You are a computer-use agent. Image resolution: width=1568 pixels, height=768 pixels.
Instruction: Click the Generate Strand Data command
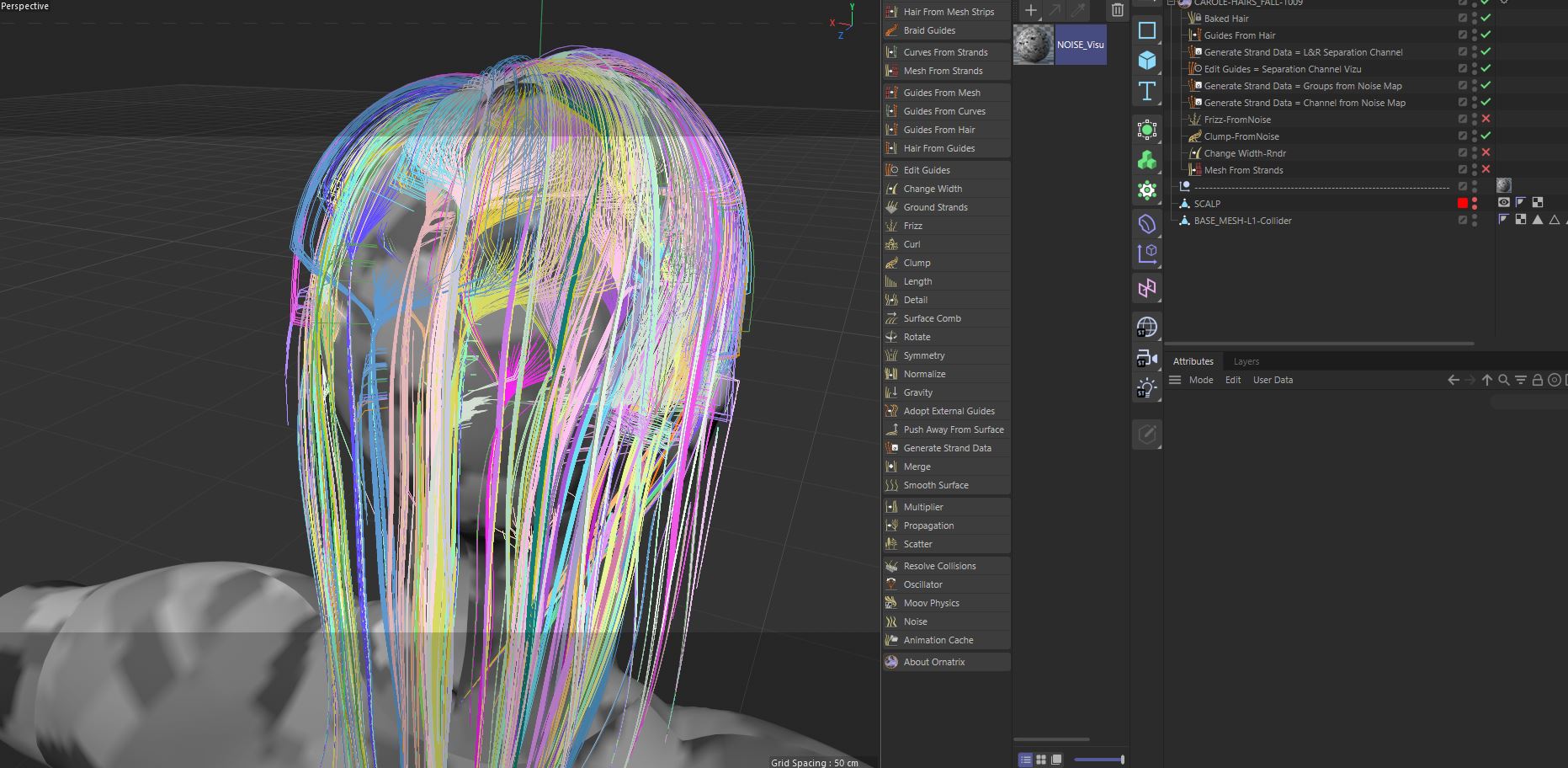coord(947,448)
